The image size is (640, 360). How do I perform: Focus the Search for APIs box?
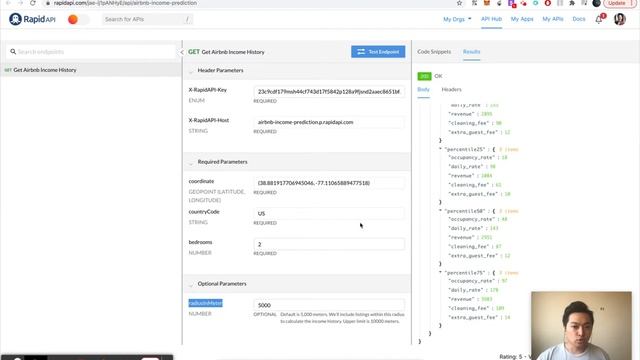point(147,19)
